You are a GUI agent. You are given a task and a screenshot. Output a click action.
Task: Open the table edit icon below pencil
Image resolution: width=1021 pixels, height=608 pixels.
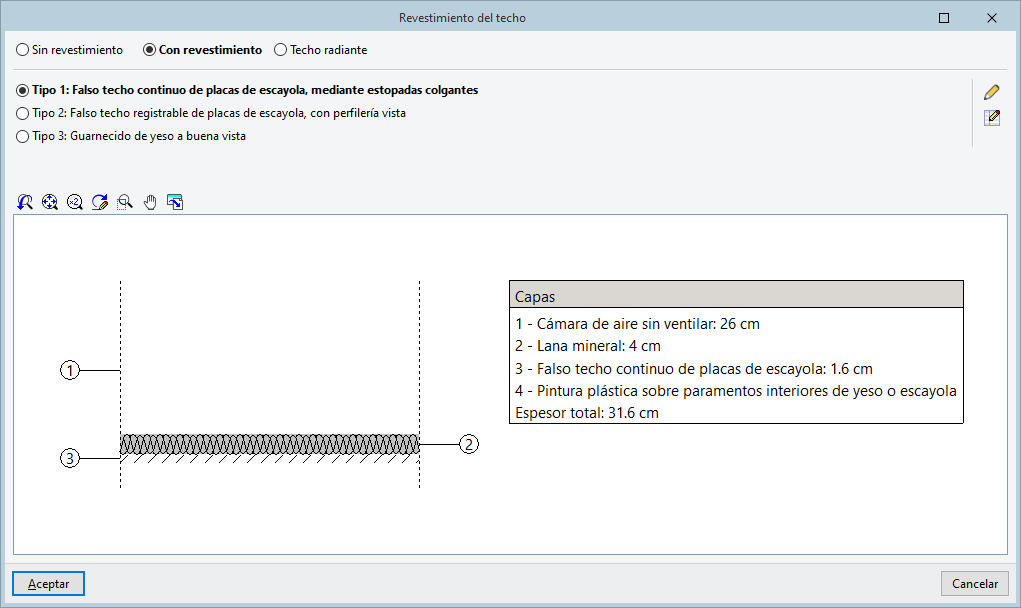tap(992, 118)
